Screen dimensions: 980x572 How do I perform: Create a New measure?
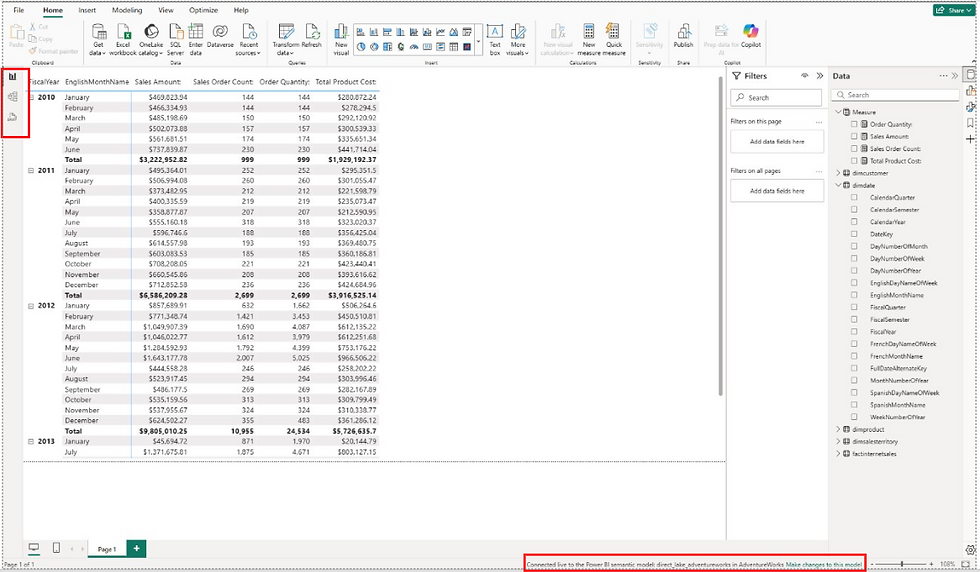coord(589,40)
